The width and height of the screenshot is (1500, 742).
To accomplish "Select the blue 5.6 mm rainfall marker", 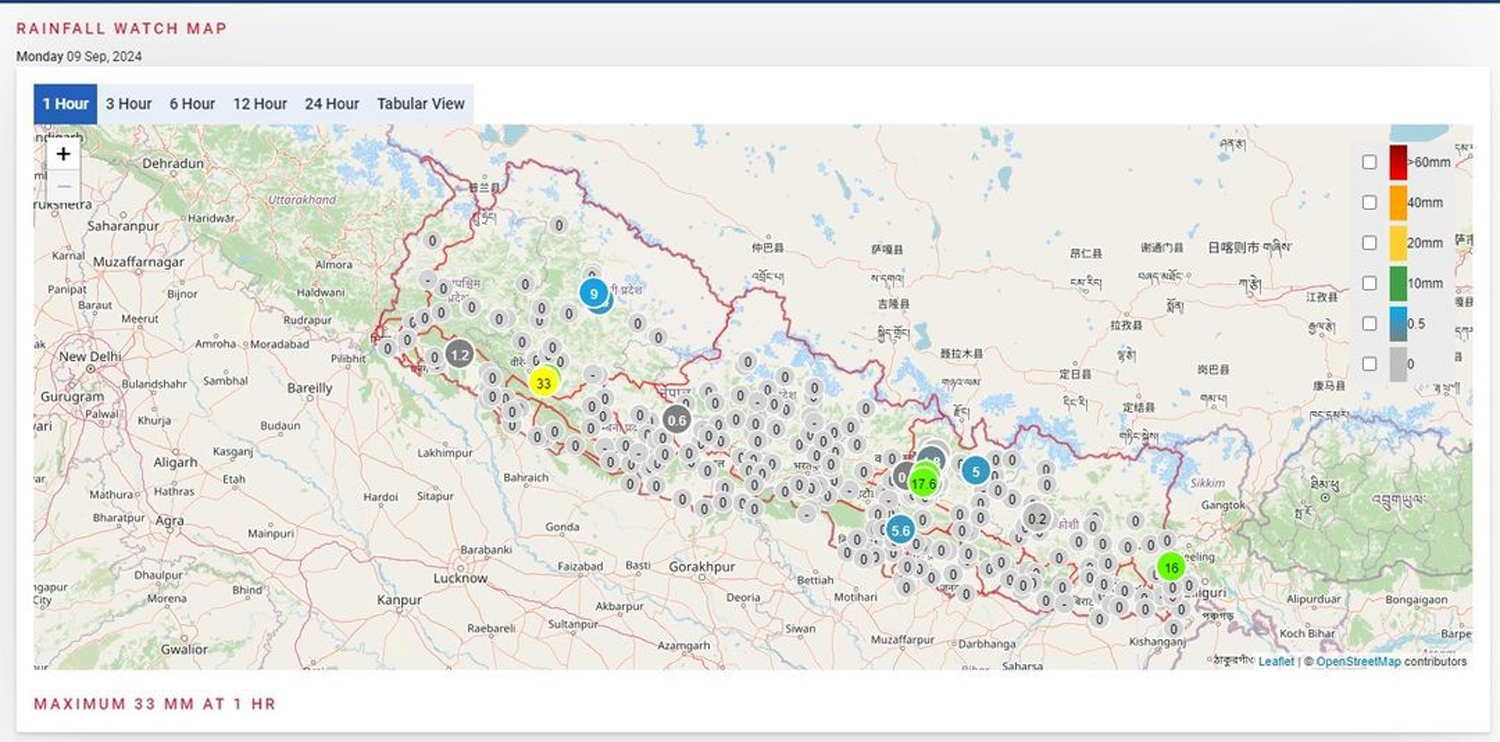I will coord(900,531).
